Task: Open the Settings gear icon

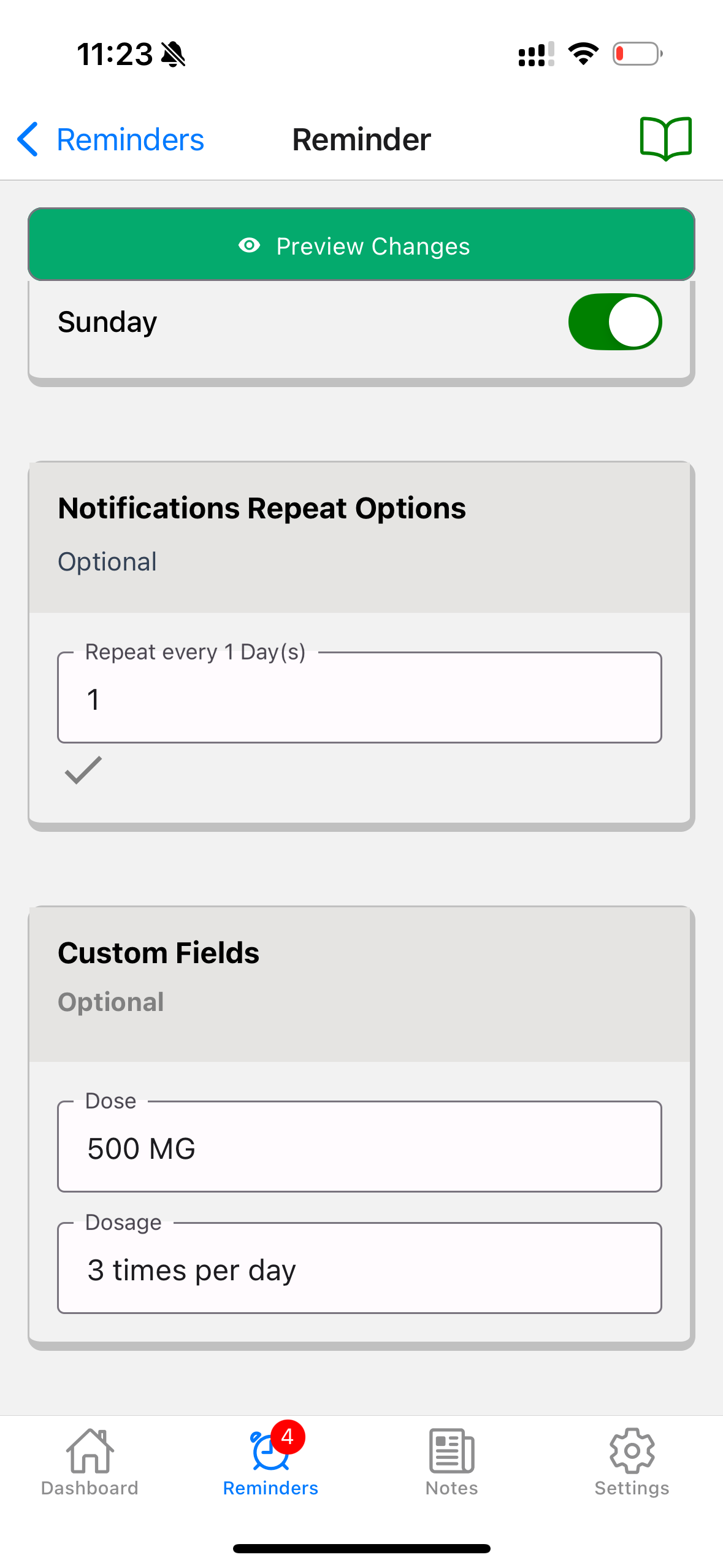Action: [x=632, y=1451]
